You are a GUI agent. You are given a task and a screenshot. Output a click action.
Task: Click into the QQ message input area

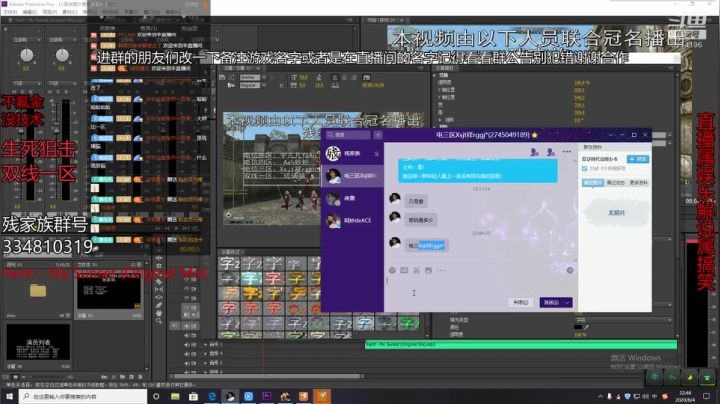pos(480,287)
